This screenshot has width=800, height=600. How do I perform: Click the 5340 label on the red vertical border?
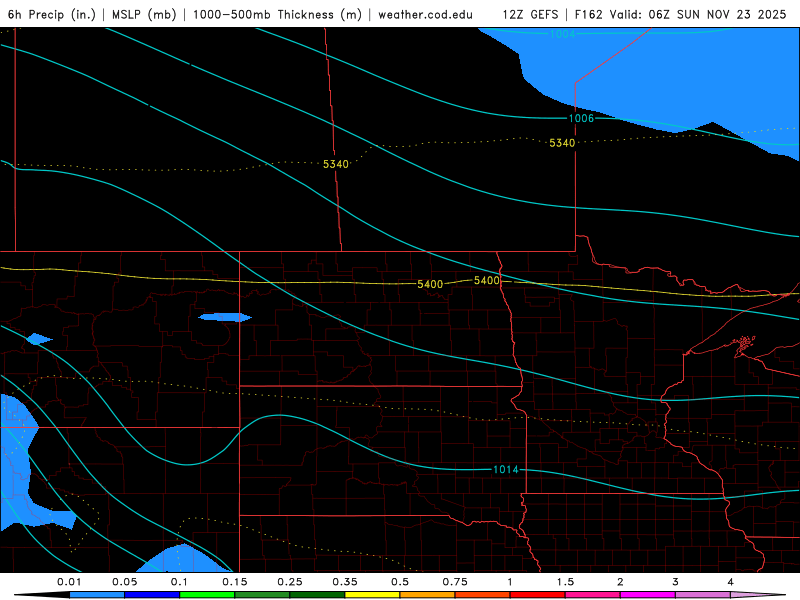point(336,164)
